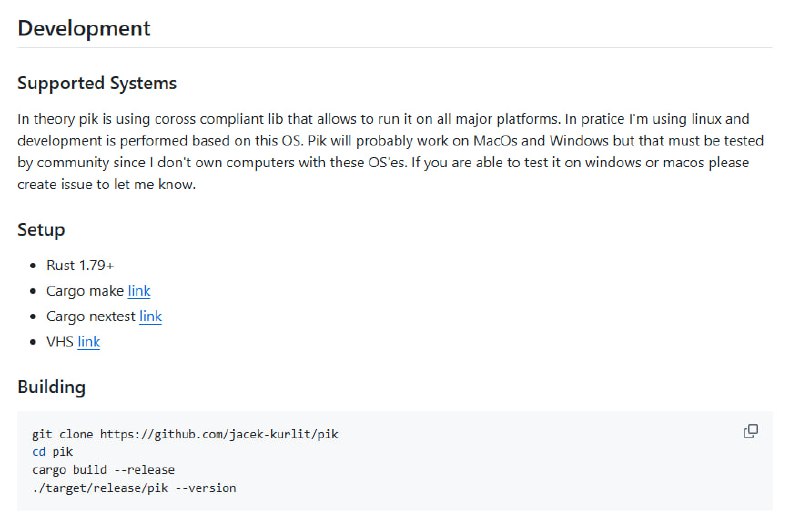Viewport: 800px width, 523px height.
Task: Click the phrase "In theory pik" in paragraph
Action: (x=60, y=119)
